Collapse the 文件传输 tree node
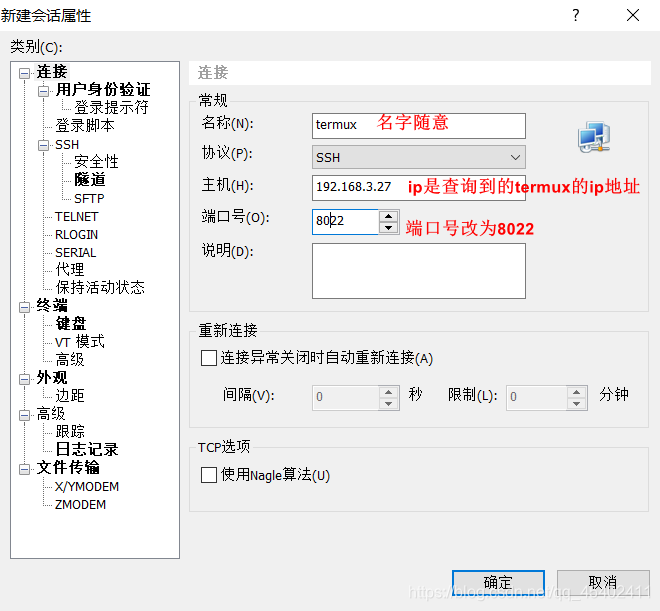This screenshot has width=660, height=611. coord(24,470)
